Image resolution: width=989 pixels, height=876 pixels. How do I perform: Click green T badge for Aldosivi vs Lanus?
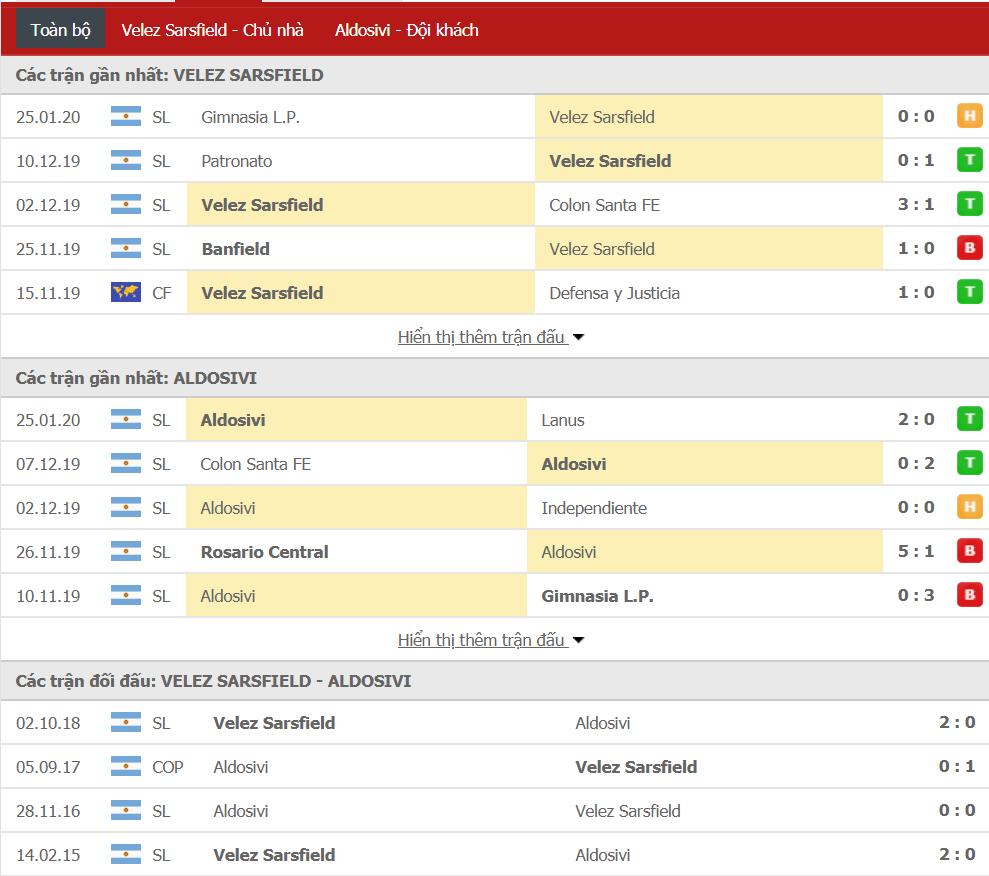pos(969,419)
